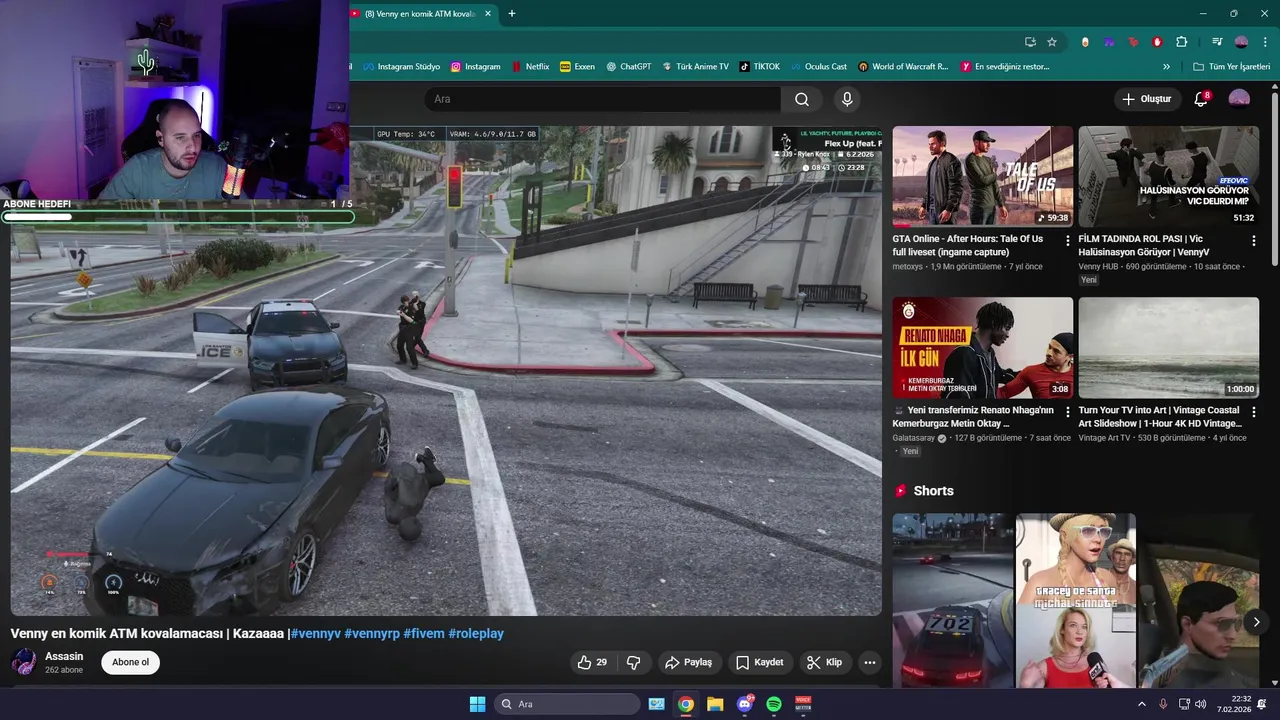Viewport: 1280px width, 720px height.
Task: Open World of Warcraft bookmark
Action: (903, 66)
